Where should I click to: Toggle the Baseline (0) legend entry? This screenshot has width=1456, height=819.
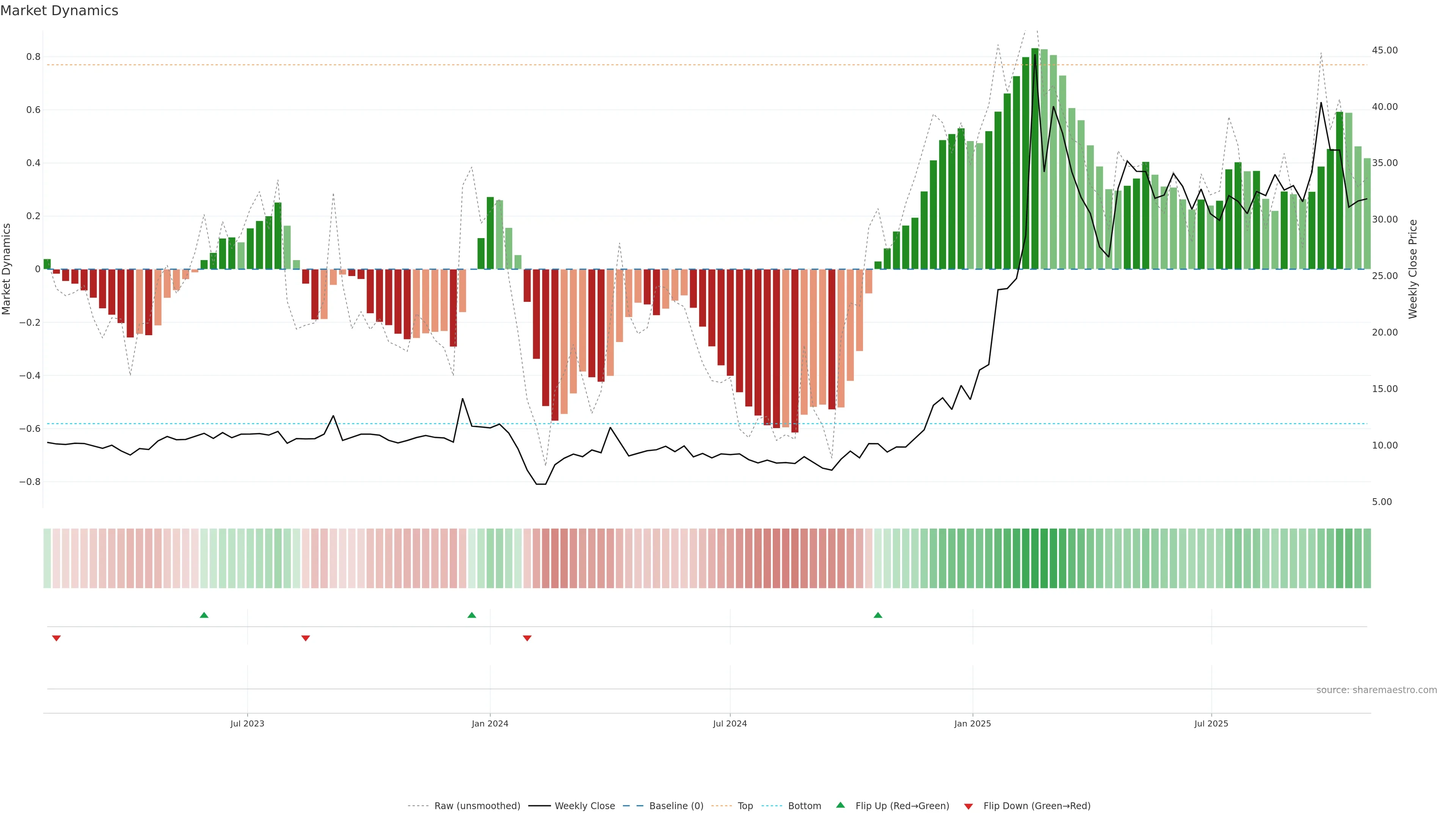click(676, 806)
